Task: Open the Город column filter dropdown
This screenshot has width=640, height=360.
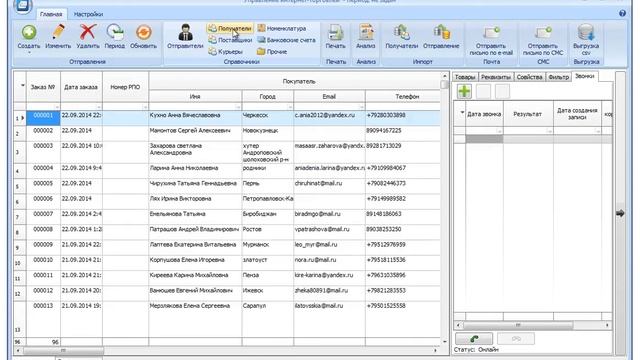Action: tap(290, 107)
